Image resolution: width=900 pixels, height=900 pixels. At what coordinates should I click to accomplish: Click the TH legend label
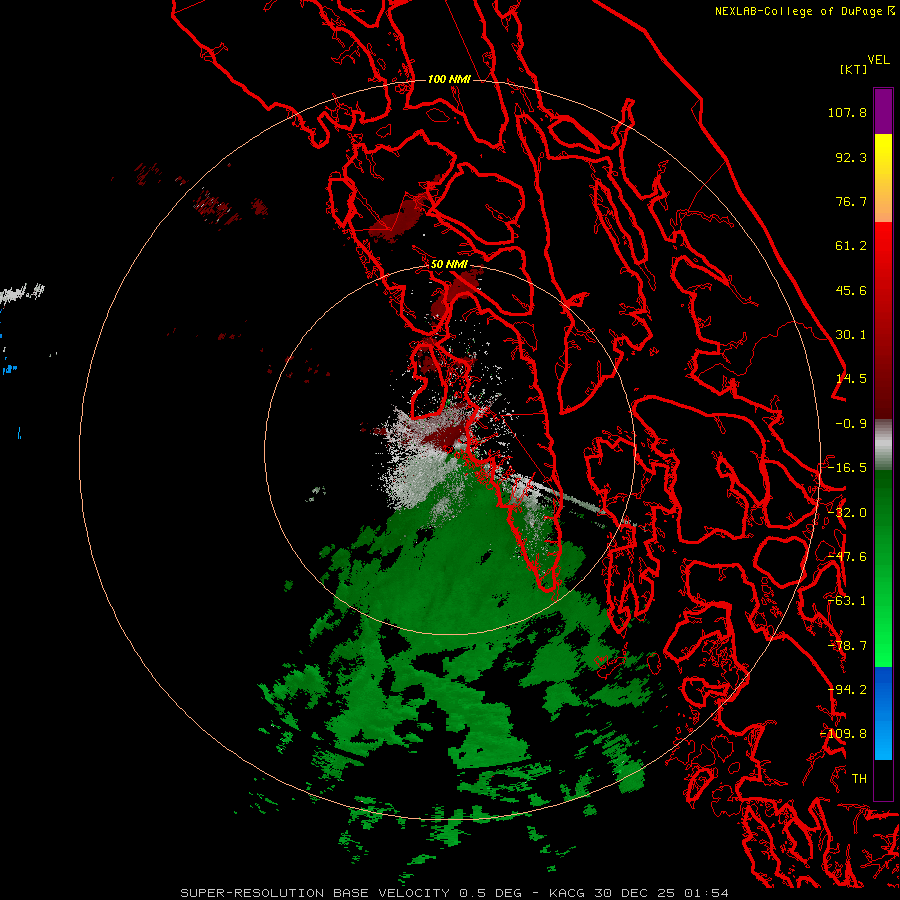pos(859,779)
